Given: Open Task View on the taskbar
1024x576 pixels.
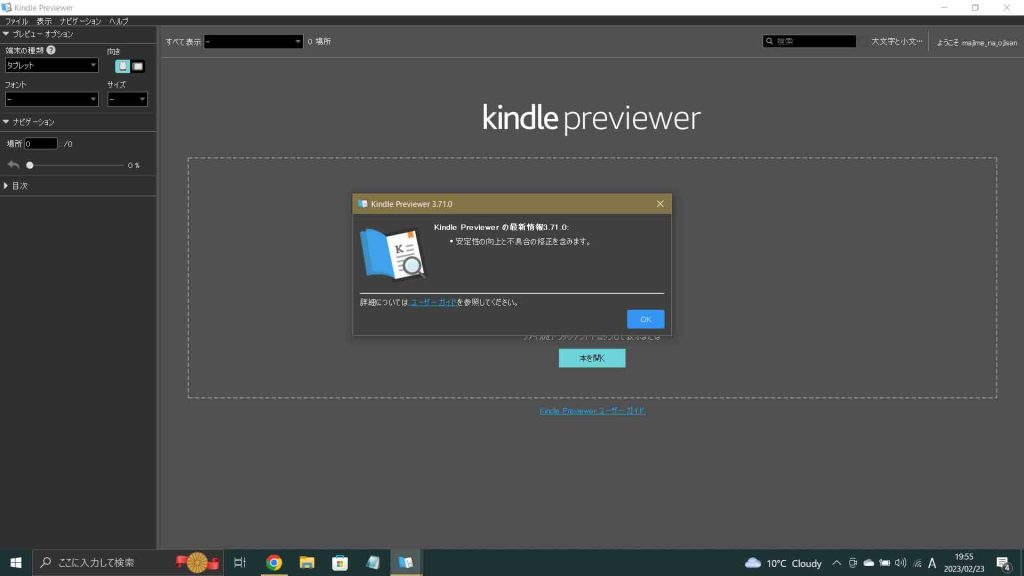Looking at the screenshot, I should [x=240, y=562].
